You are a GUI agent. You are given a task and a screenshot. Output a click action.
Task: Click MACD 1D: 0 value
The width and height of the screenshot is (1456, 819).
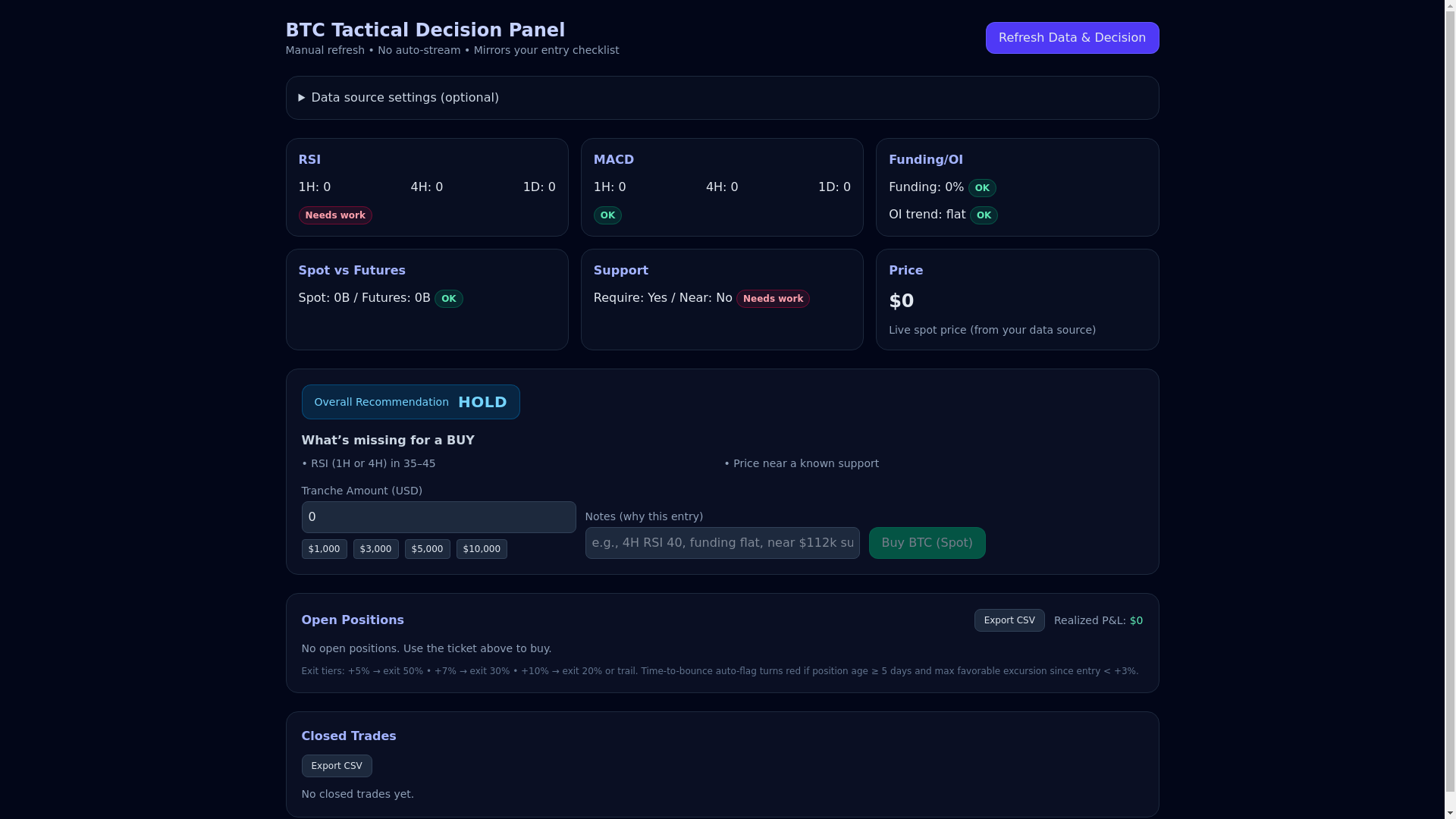834,187
